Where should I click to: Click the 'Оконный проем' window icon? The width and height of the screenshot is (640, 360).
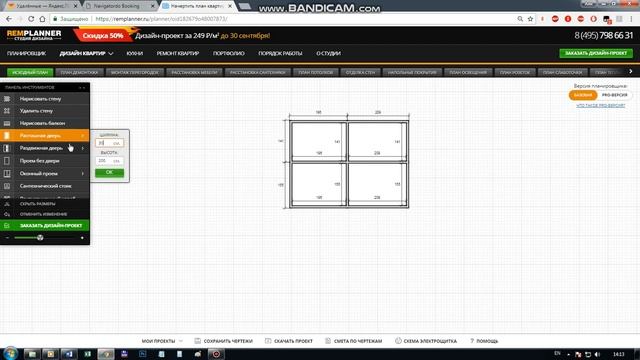pos(7,173)
